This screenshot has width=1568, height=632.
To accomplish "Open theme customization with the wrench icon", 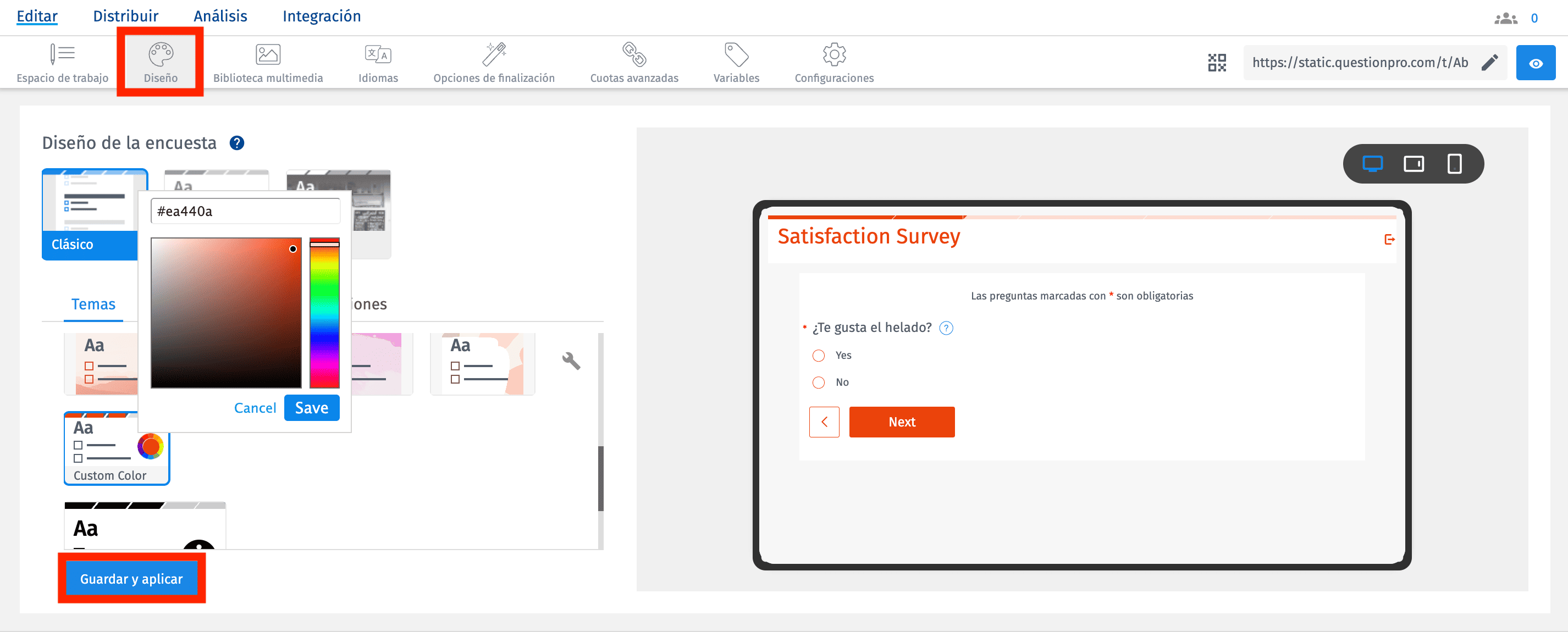I will 571,361.
